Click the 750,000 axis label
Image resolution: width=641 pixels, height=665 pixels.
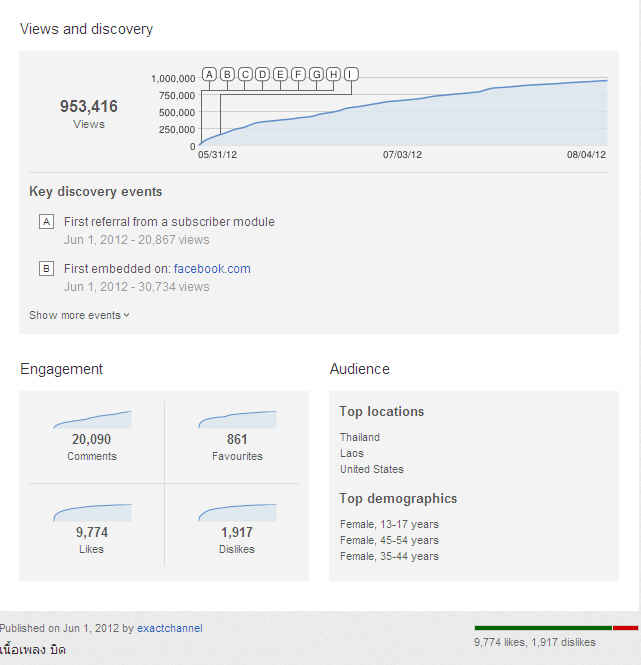click(177, 95)
